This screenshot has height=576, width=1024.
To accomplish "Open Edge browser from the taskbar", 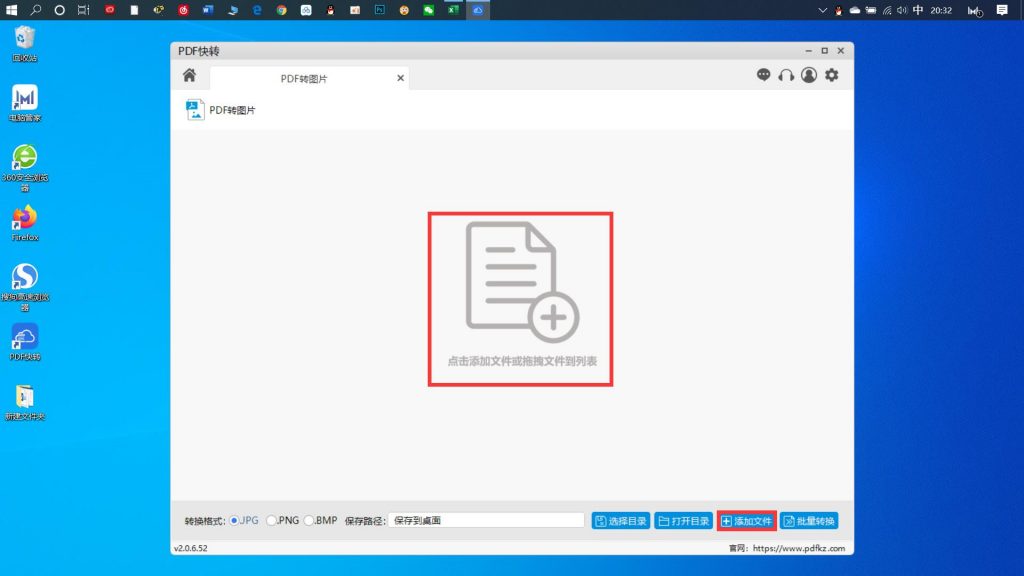I will point(257,10).
